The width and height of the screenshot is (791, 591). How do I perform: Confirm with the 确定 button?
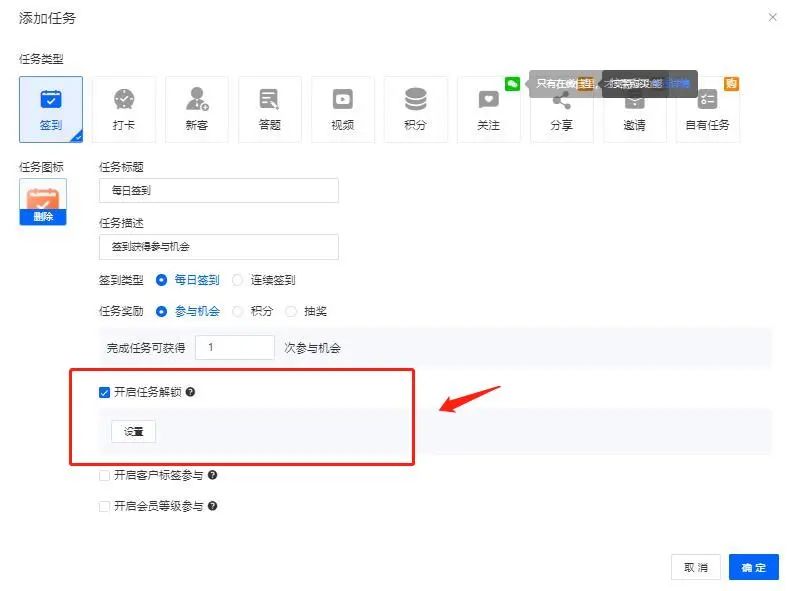click(754, 567)
